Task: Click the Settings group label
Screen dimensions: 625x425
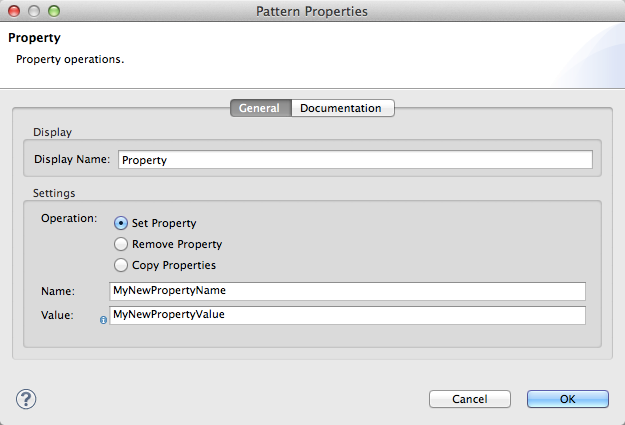Action: pyautogui.click(x=55, y=192)
